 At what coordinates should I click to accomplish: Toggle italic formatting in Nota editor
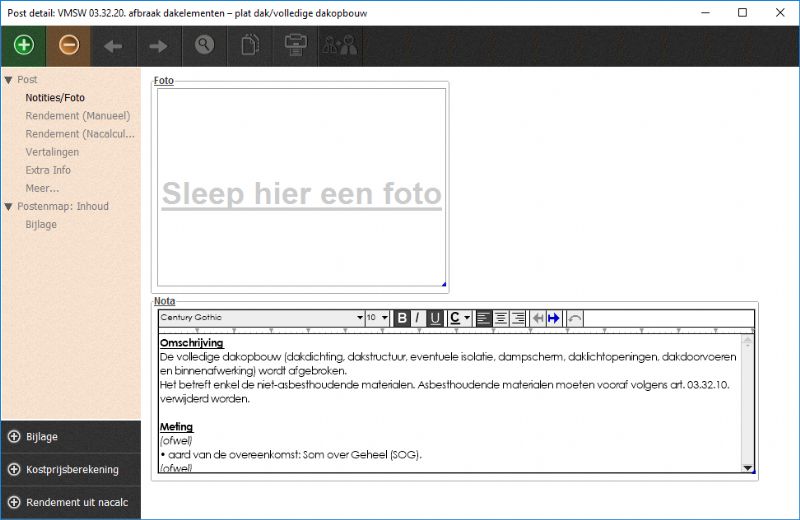tap(417, 318)
